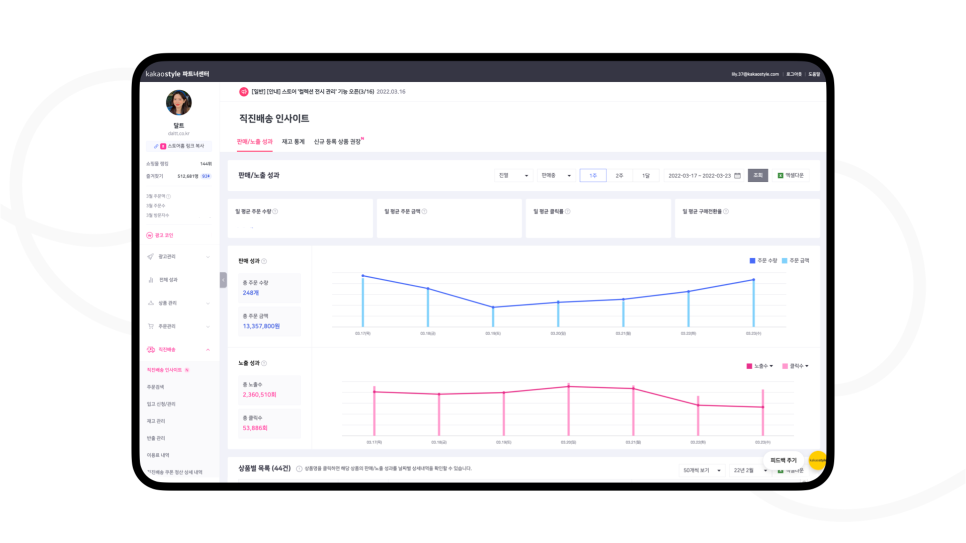Click the calendar icon in date field

tap(737, 176)
